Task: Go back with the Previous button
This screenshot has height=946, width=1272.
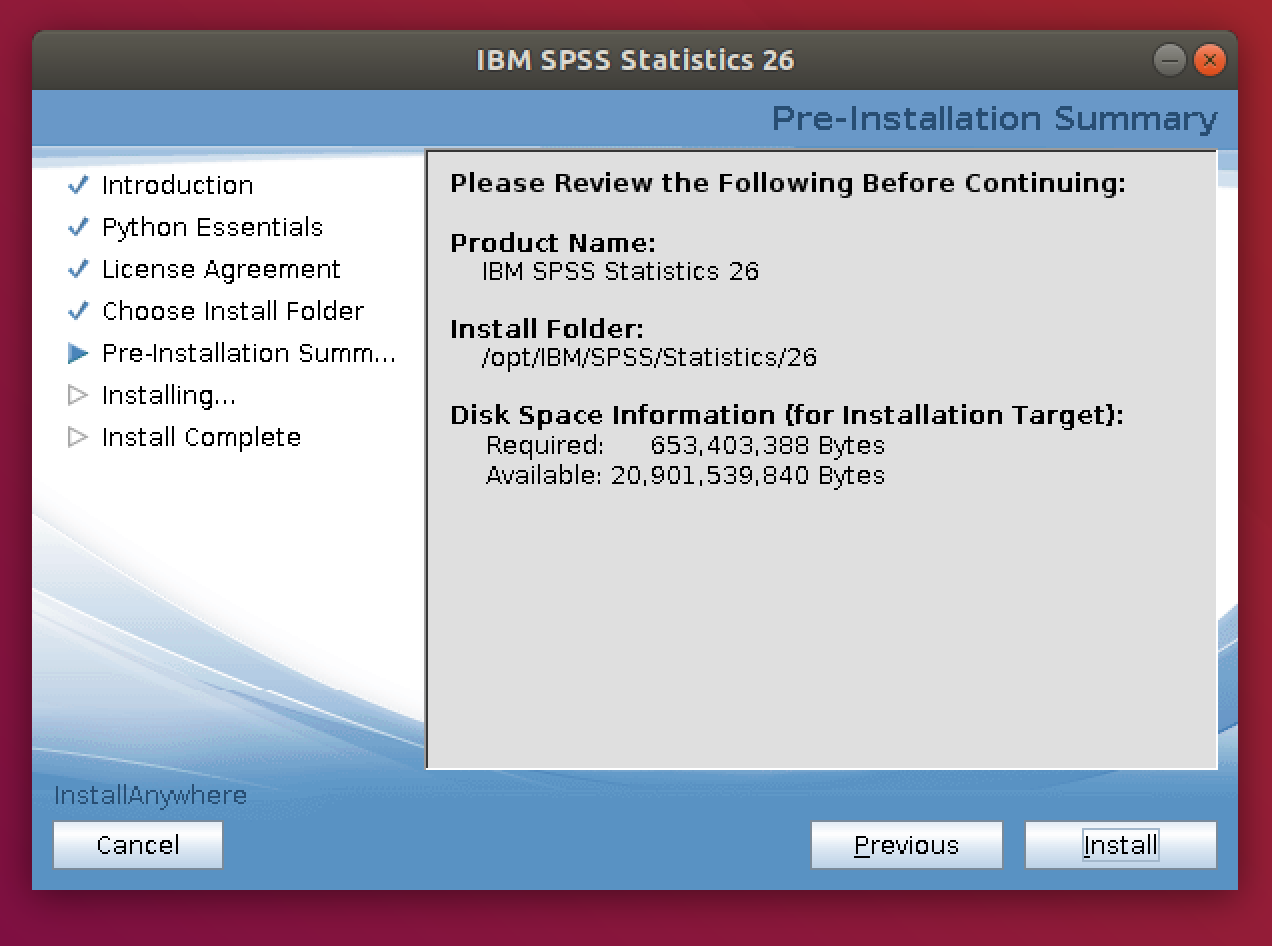Action: (x=906, y=845)
